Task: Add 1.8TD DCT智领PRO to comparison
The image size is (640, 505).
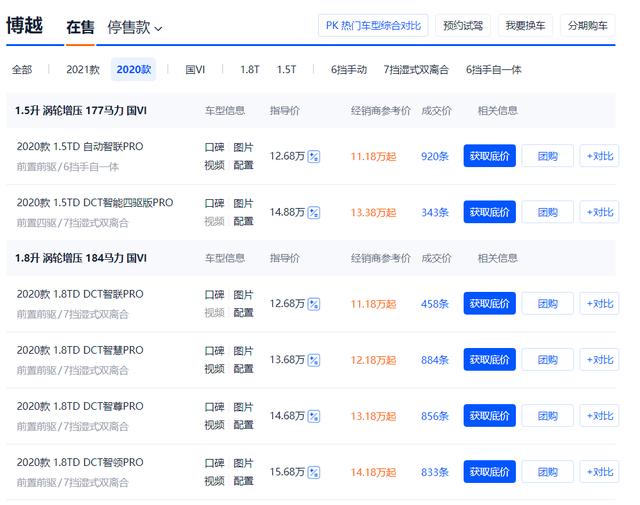Action: [x=600, y=472]
